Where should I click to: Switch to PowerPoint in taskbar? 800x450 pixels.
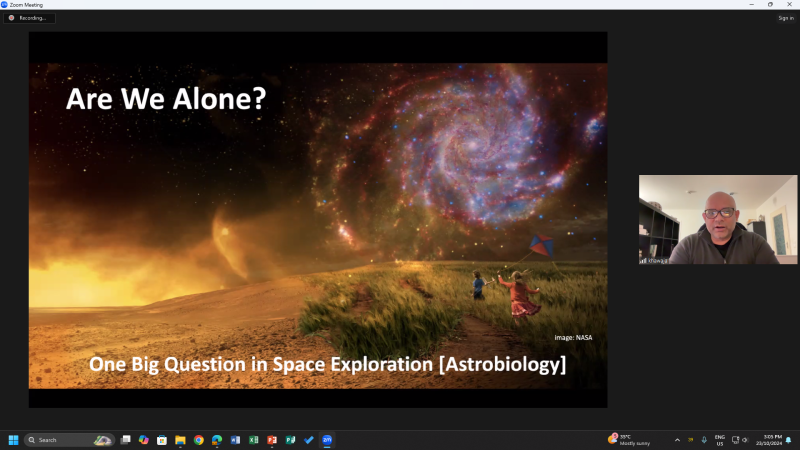(272, 440)
